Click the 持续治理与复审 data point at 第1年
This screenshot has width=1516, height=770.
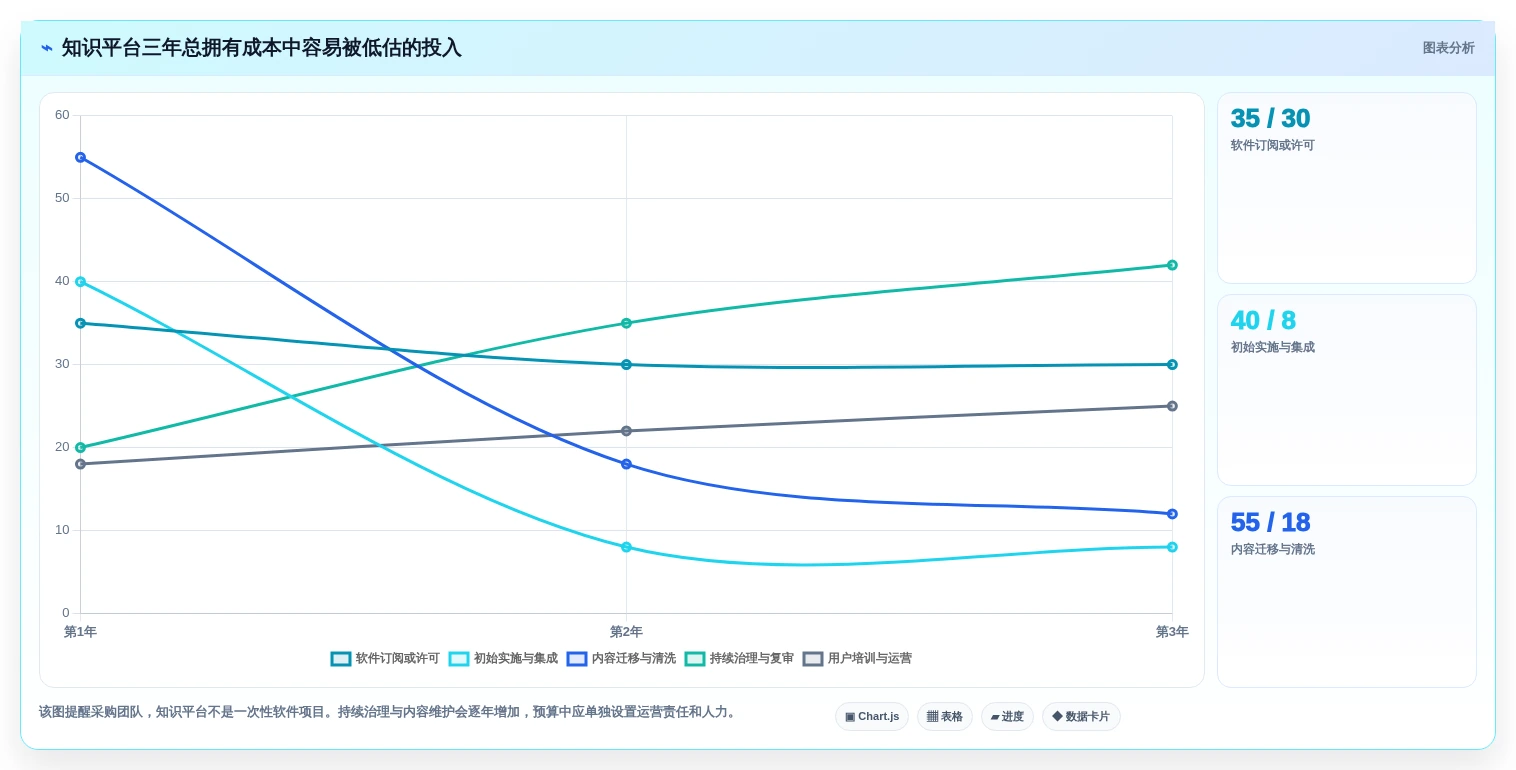(80, 448)
